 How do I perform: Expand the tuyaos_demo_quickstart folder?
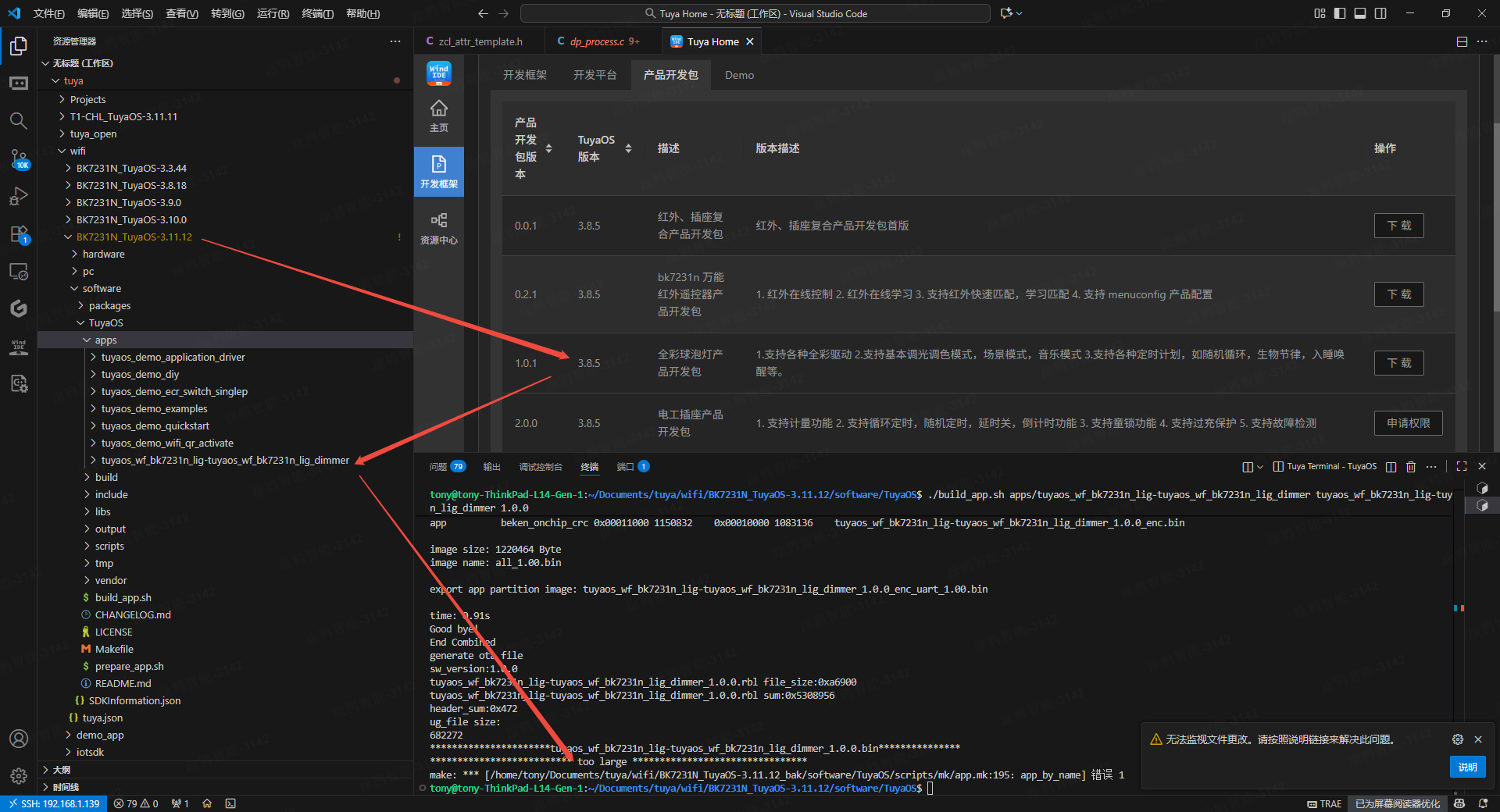coord(155,426)
